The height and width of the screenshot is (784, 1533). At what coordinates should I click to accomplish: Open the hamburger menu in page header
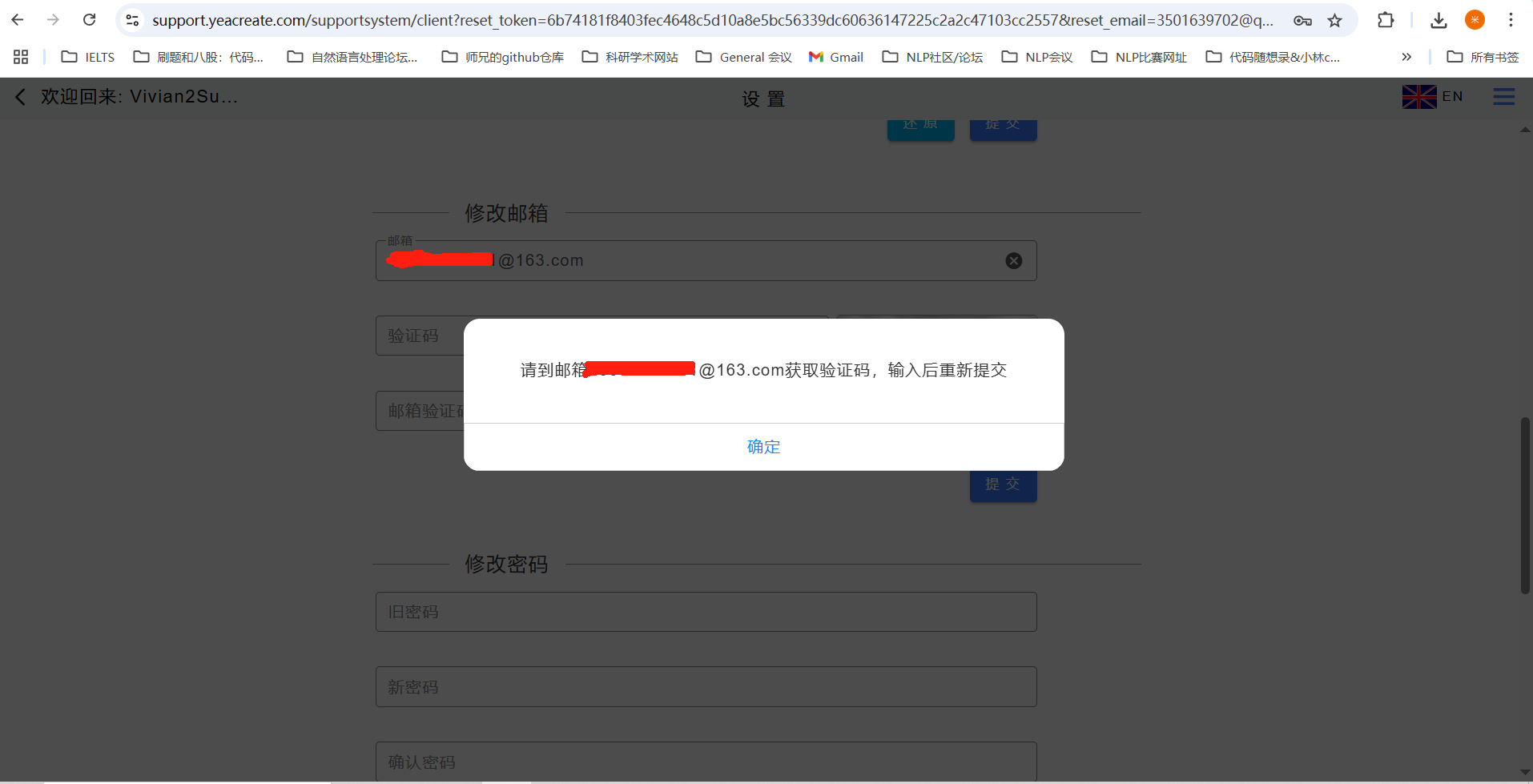1503,97
